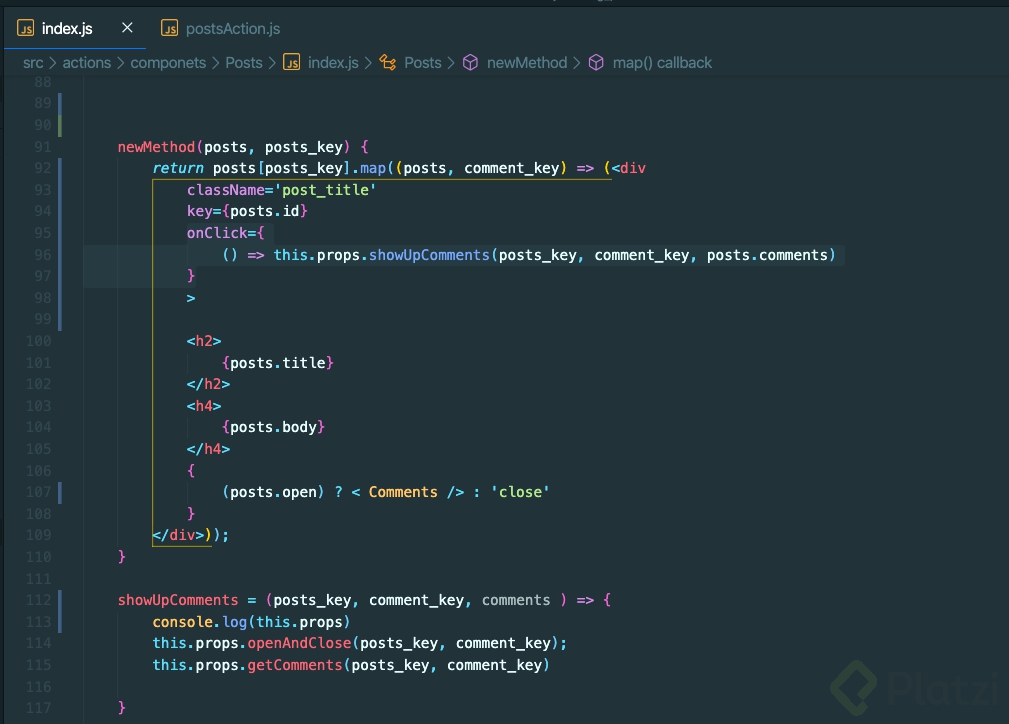Click the Posts class symbol icon in the breadcrumb
This screenshot has height=724, width=1009.
click(x=388, y=62)
